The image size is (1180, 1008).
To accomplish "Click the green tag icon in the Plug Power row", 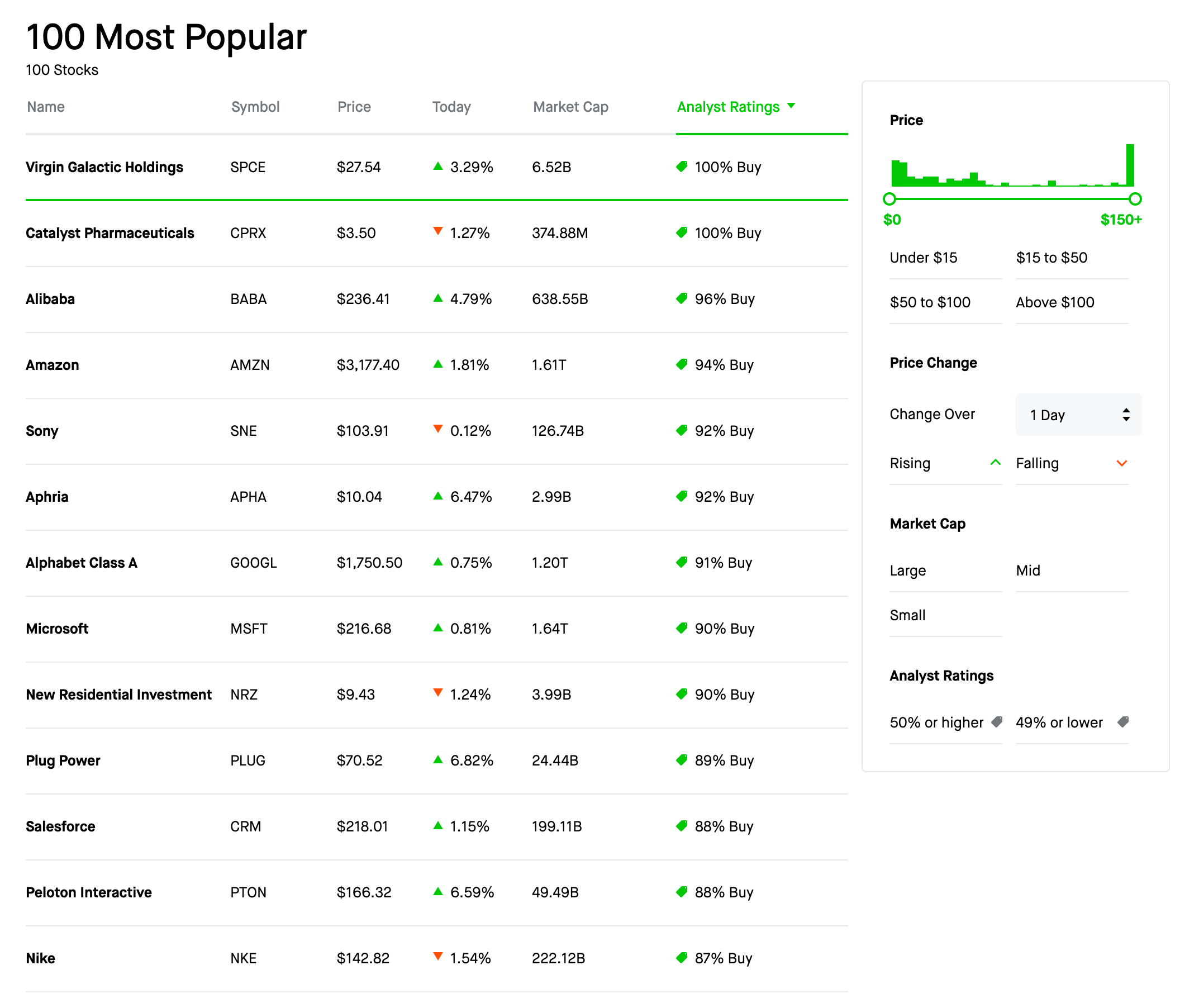I will [682, 760].
